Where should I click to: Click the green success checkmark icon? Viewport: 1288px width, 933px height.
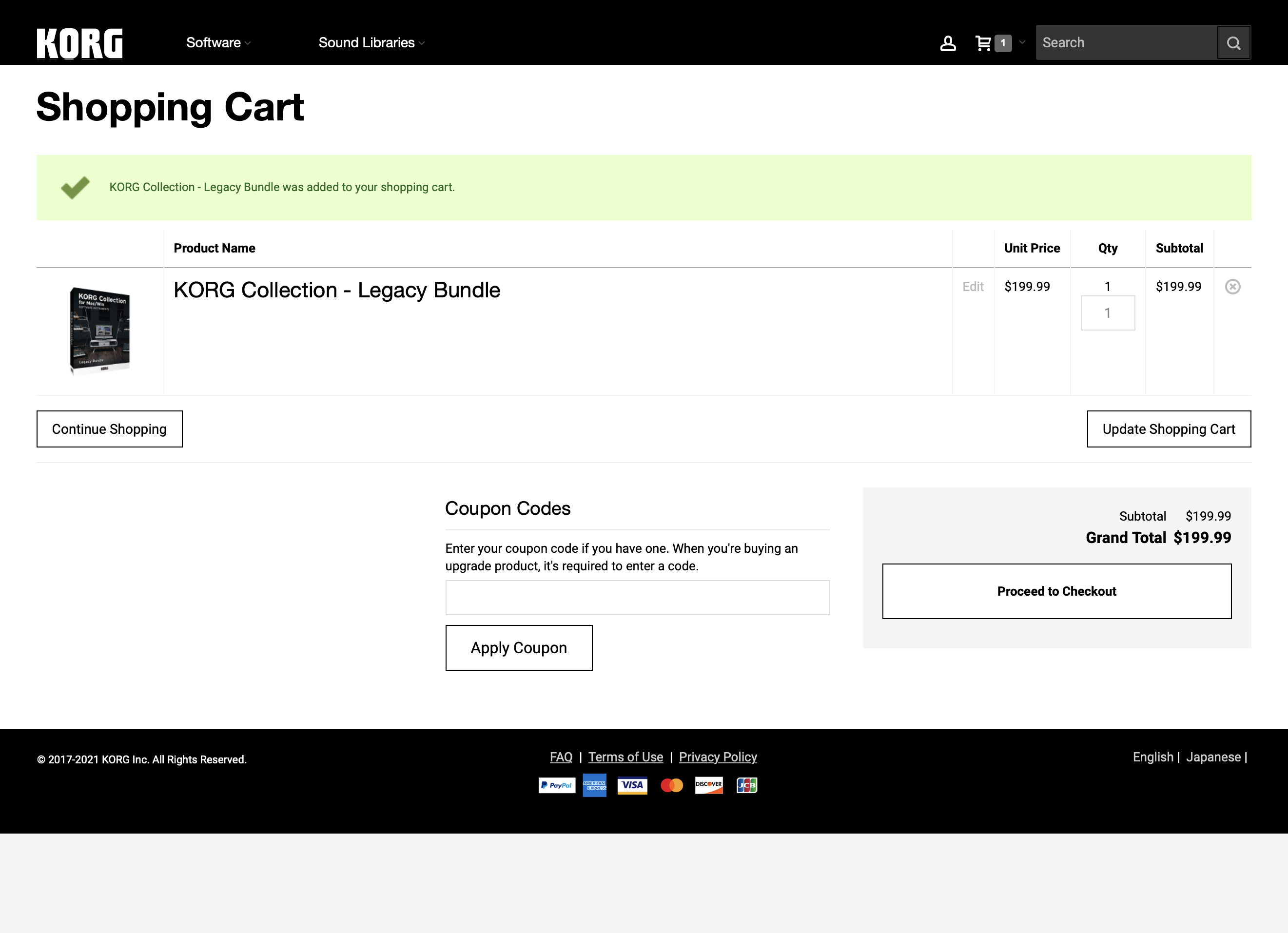75,187
